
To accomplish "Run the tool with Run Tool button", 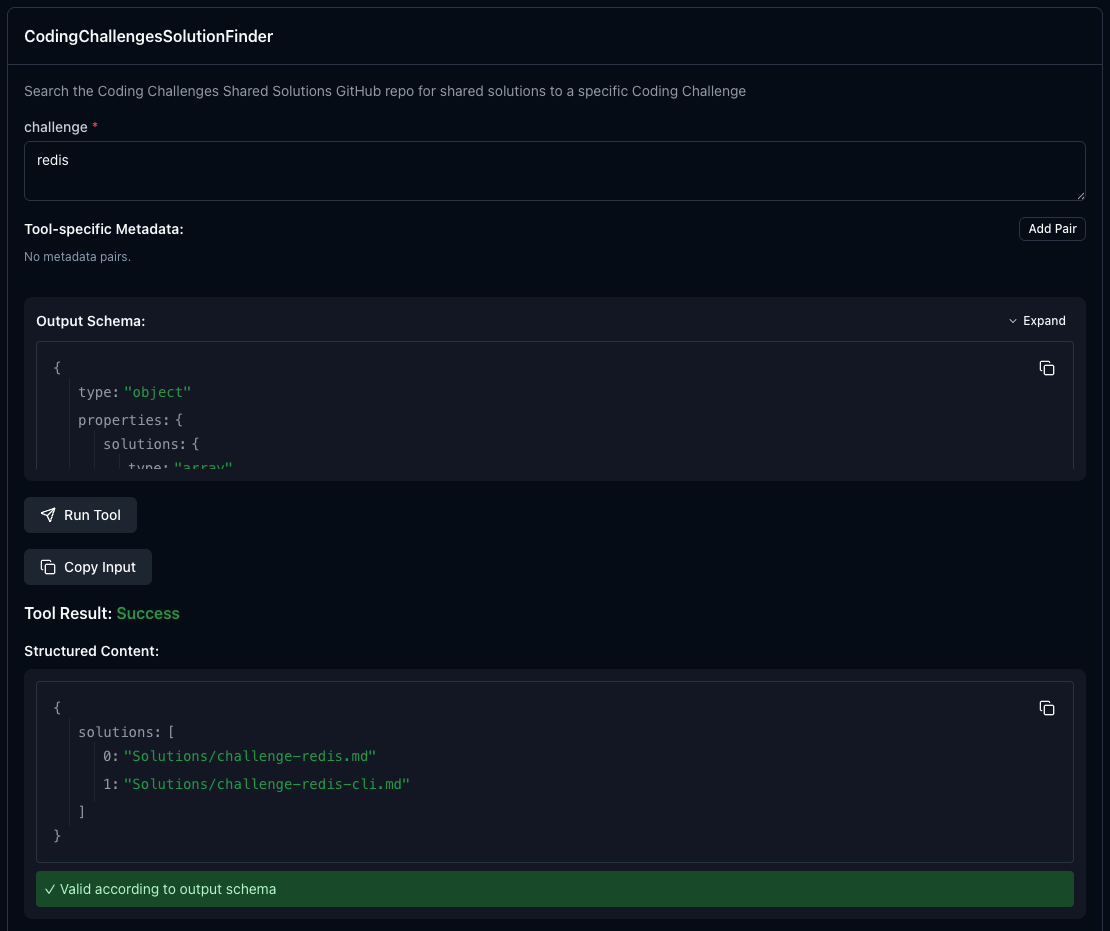I will 80,515.
